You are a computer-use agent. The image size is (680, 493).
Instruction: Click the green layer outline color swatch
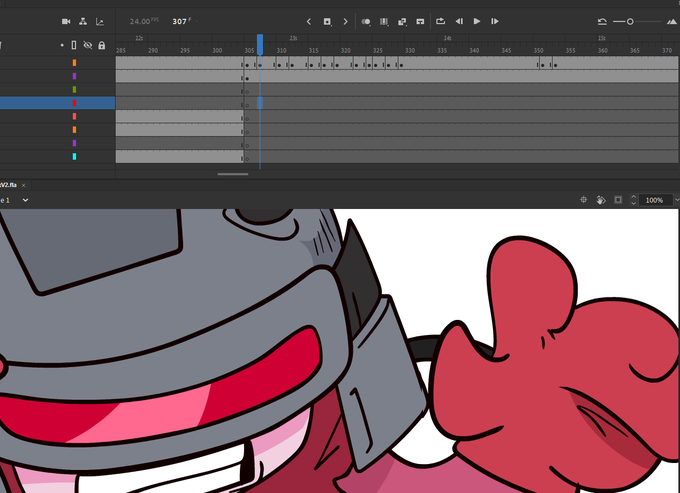pyautogui.click(x=75, y=89)
